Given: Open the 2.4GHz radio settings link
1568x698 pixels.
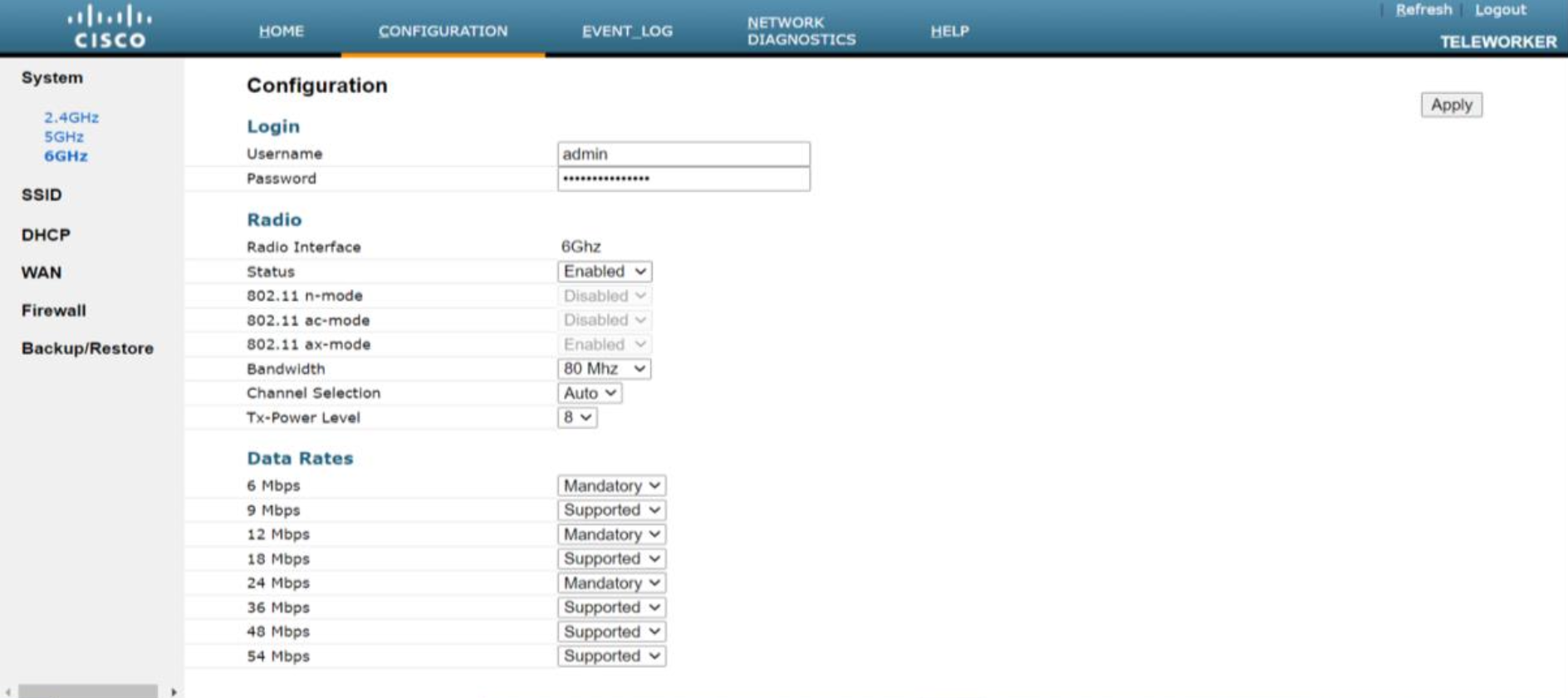Looking at the screenshot, I should coord(71,117).
